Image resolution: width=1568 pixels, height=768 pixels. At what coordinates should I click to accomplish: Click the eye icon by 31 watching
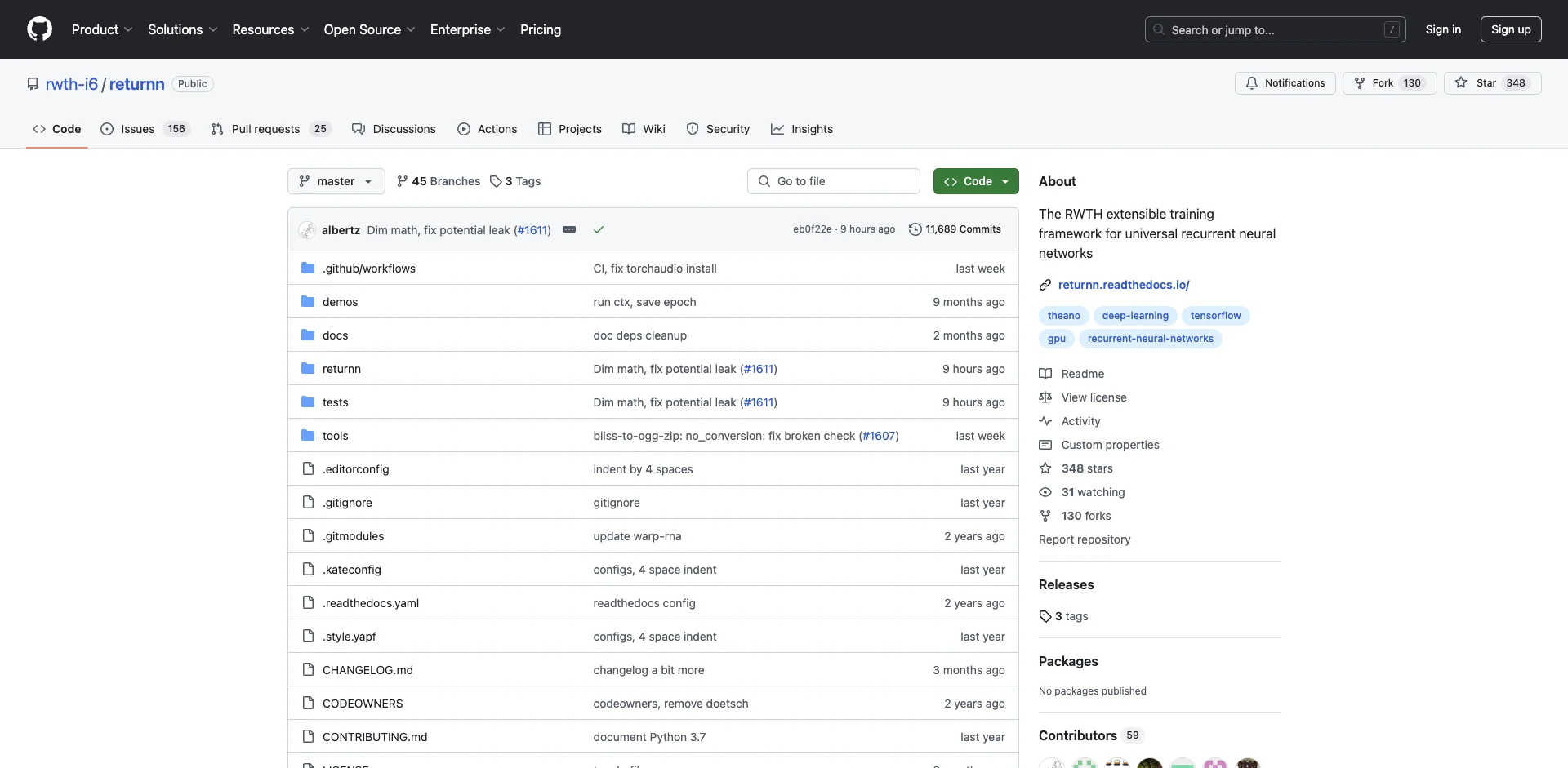click(1045, 492)
